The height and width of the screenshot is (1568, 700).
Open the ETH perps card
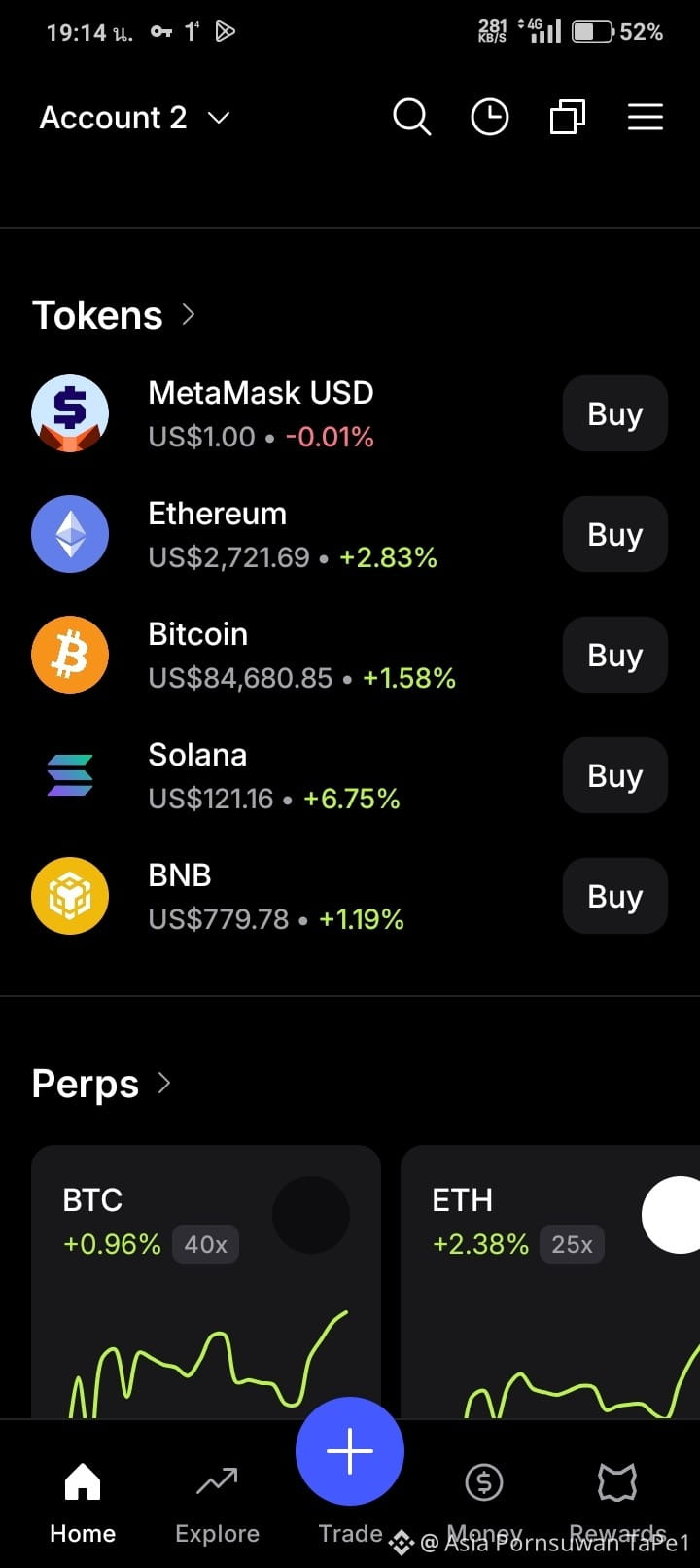(550, 1282)
